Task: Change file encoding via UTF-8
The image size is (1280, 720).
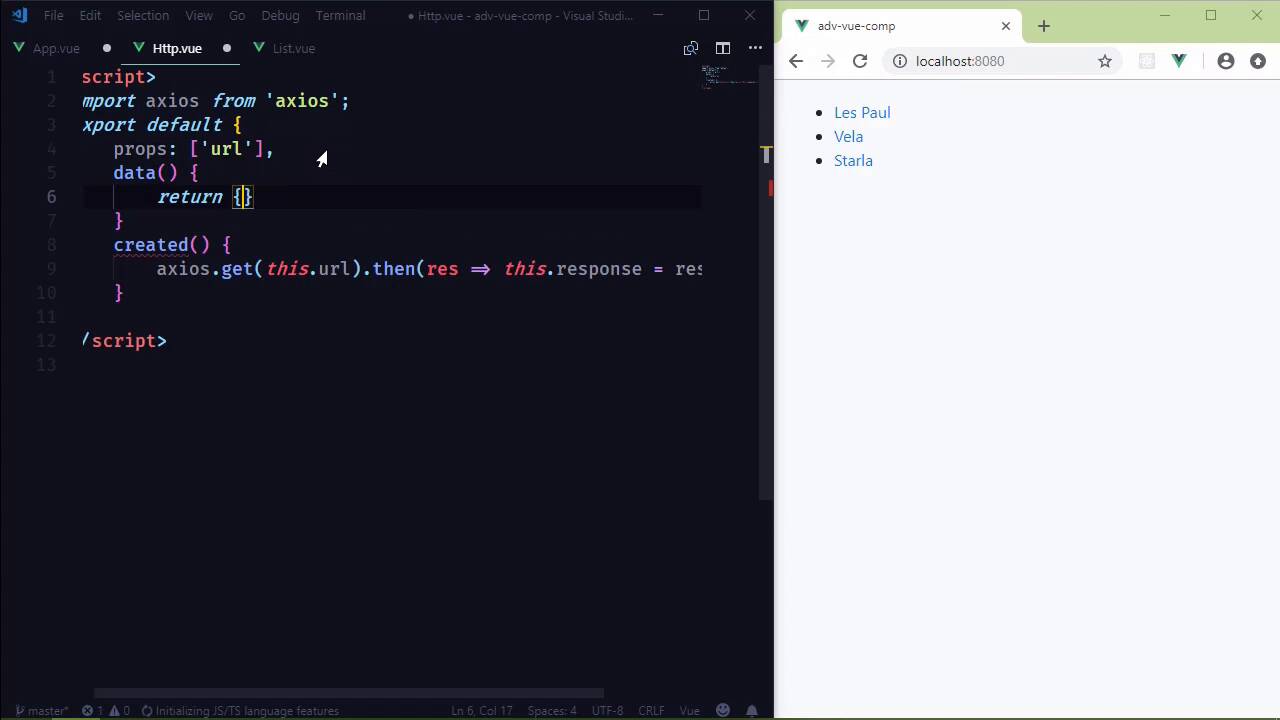Action: pos(607,711)
